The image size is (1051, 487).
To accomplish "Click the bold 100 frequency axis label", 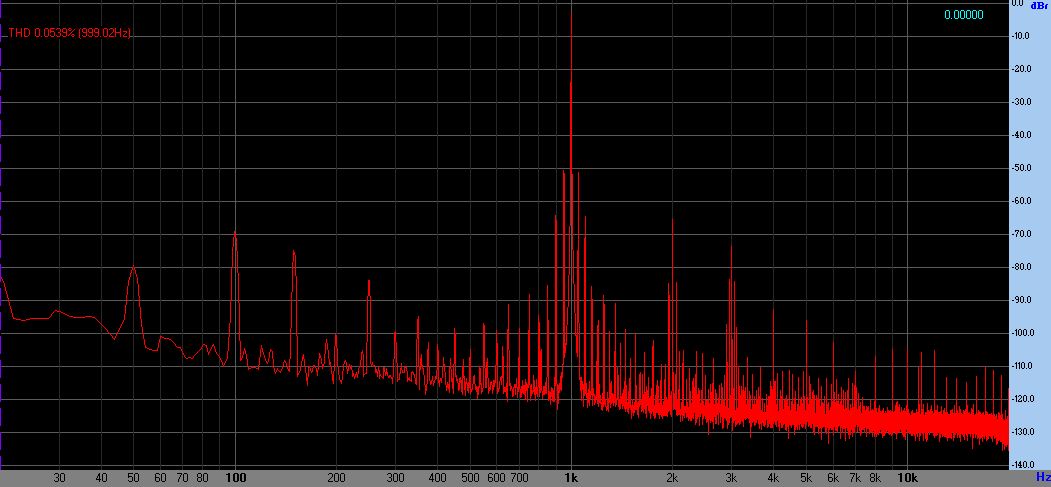I will 236,478.
